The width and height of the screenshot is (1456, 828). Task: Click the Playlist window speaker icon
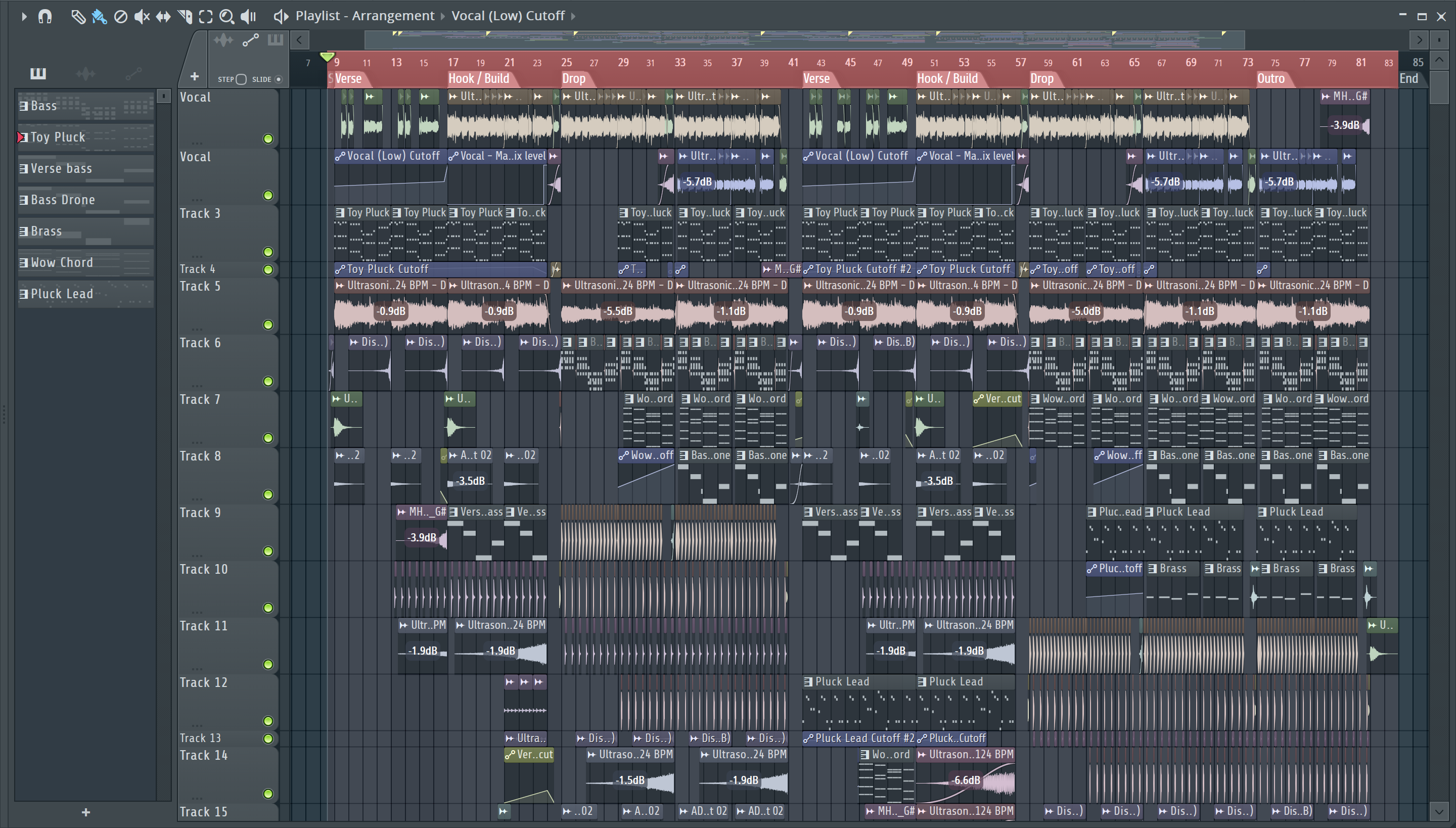[x=281, y=16]
